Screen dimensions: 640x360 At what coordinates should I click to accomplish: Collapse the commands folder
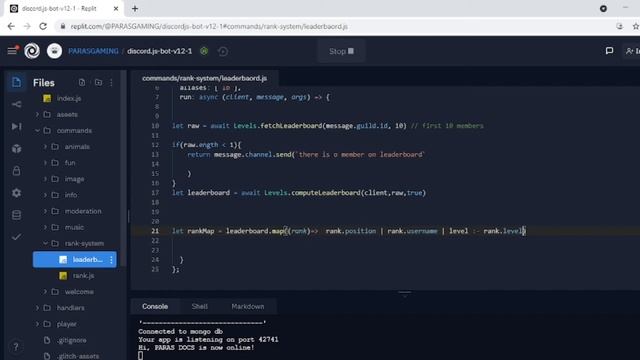pyautogui.click(x=37, y=131)
